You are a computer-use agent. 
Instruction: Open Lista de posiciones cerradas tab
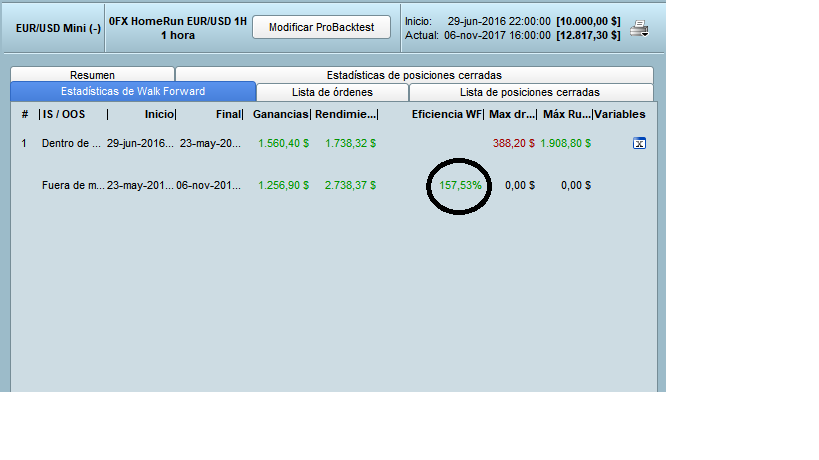coord(530,92)
